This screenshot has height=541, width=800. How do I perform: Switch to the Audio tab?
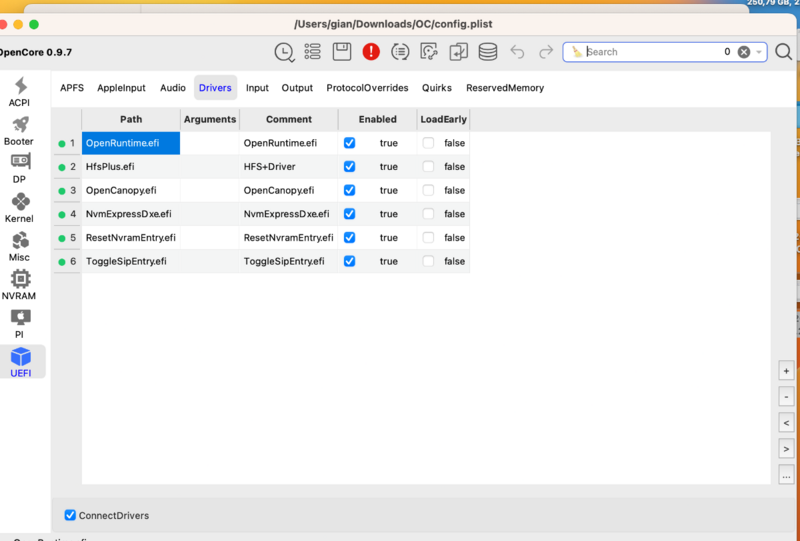173,88
